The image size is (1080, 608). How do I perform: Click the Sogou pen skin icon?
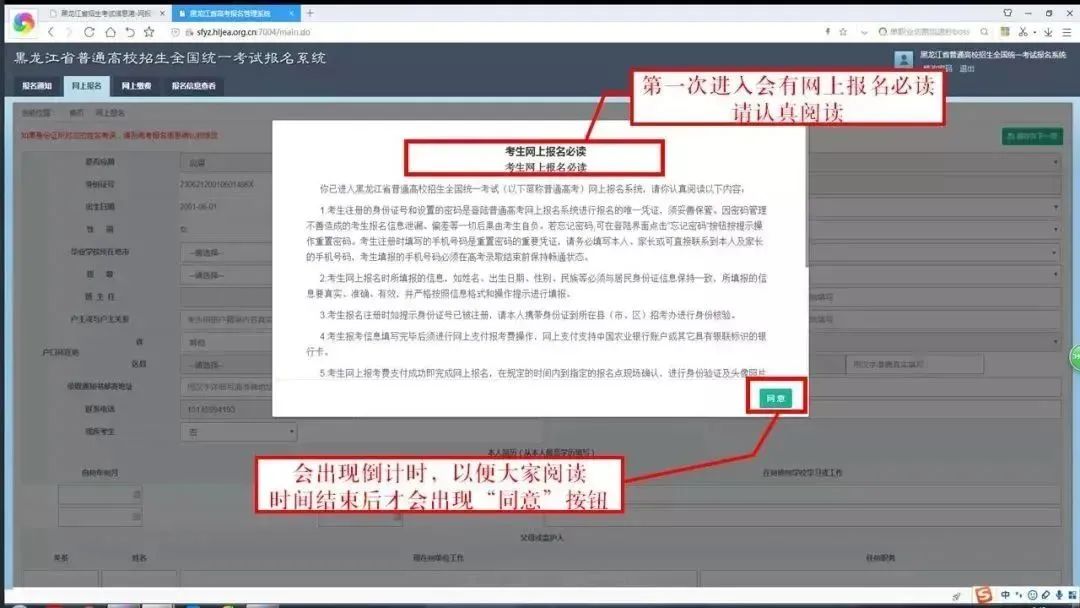tap(1046, 595)
